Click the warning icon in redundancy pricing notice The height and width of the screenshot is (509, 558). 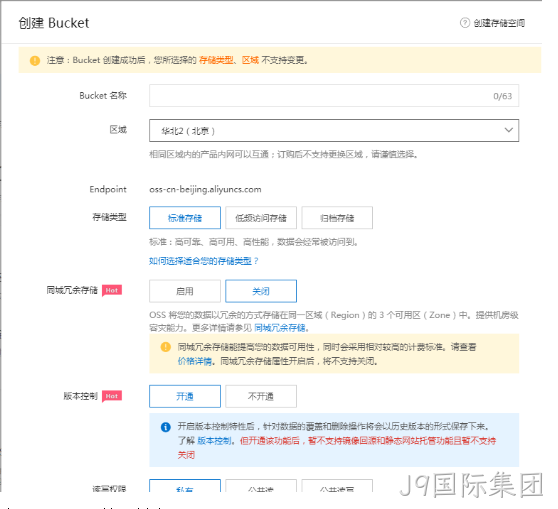click(165, 347)
